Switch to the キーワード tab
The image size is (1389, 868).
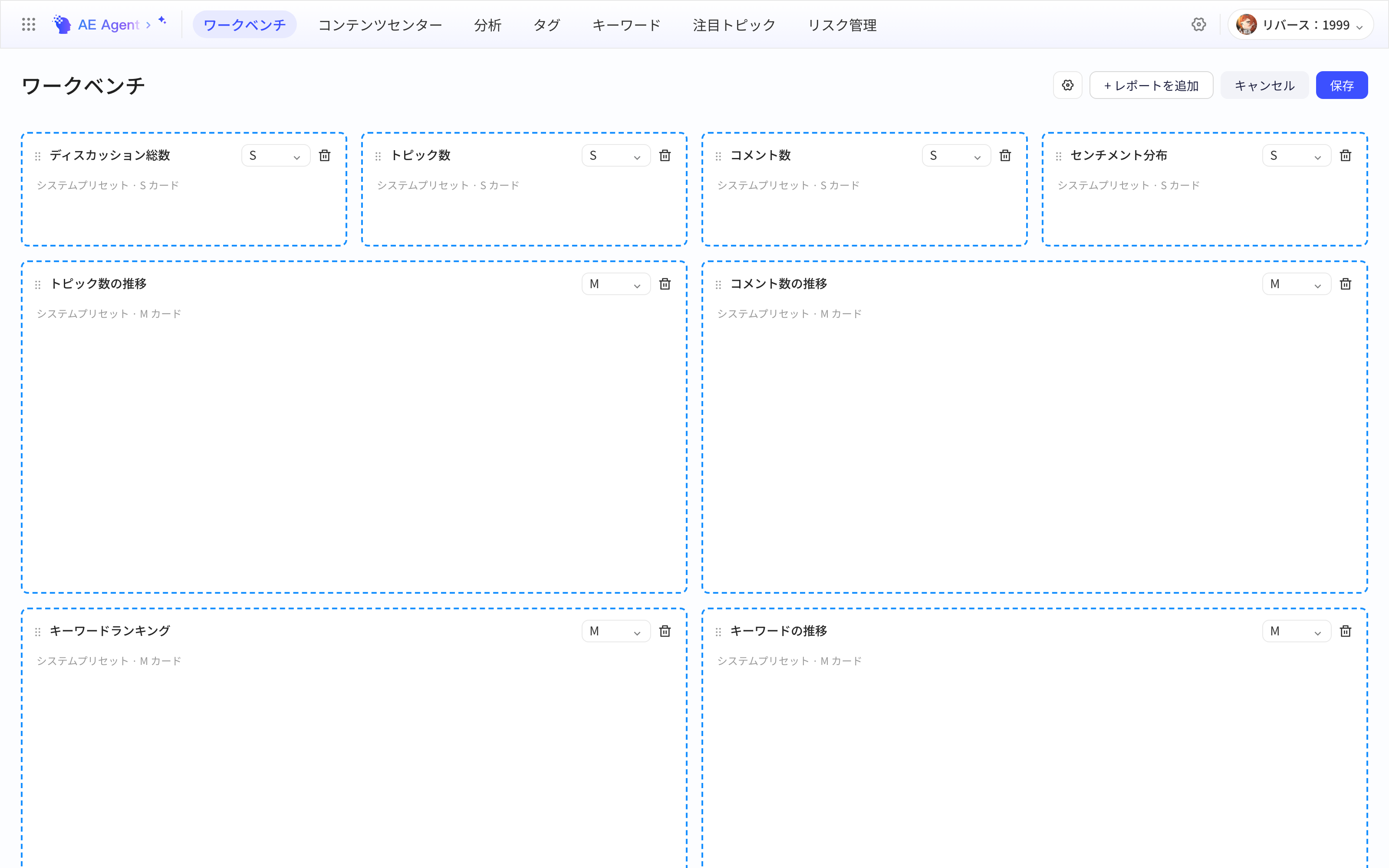pyautogui.click(x=626, y=25)
